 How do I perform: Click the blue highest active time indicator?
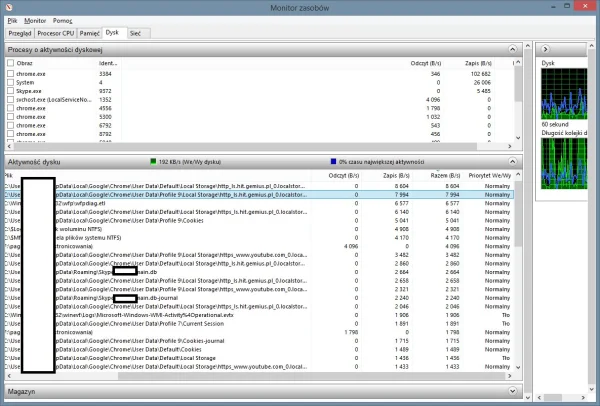click(332, 161)
